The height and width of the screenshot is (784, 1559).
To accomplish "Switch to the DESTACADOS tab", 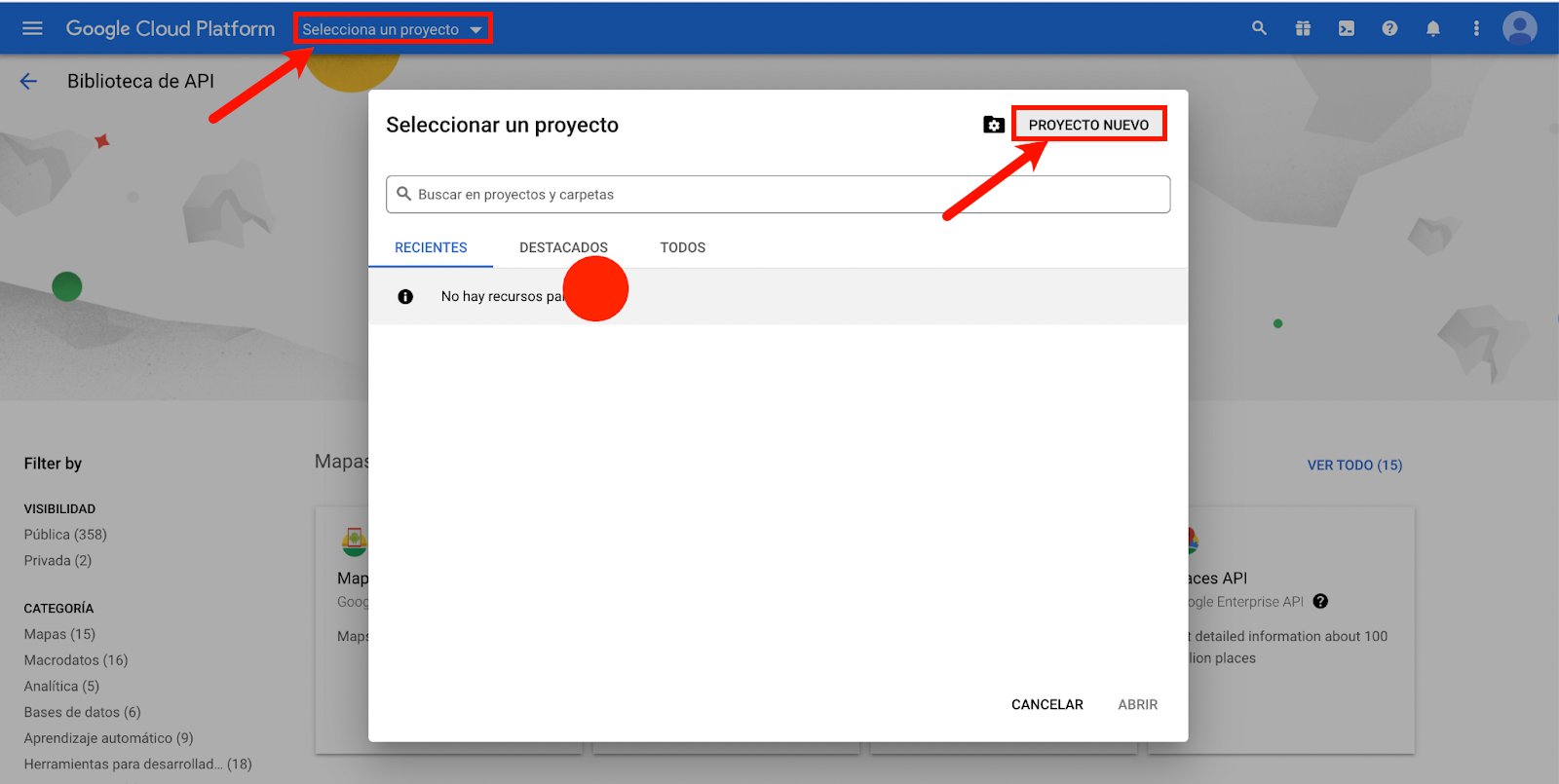I will [563, 247].
